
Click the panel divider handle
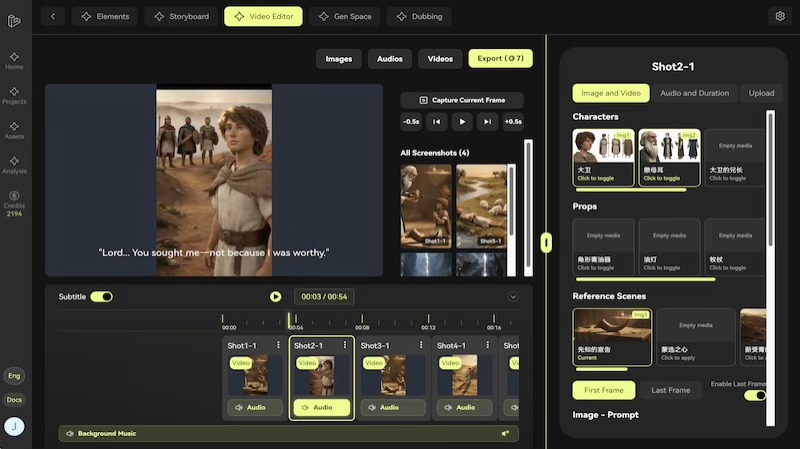[x=546, y=243]
